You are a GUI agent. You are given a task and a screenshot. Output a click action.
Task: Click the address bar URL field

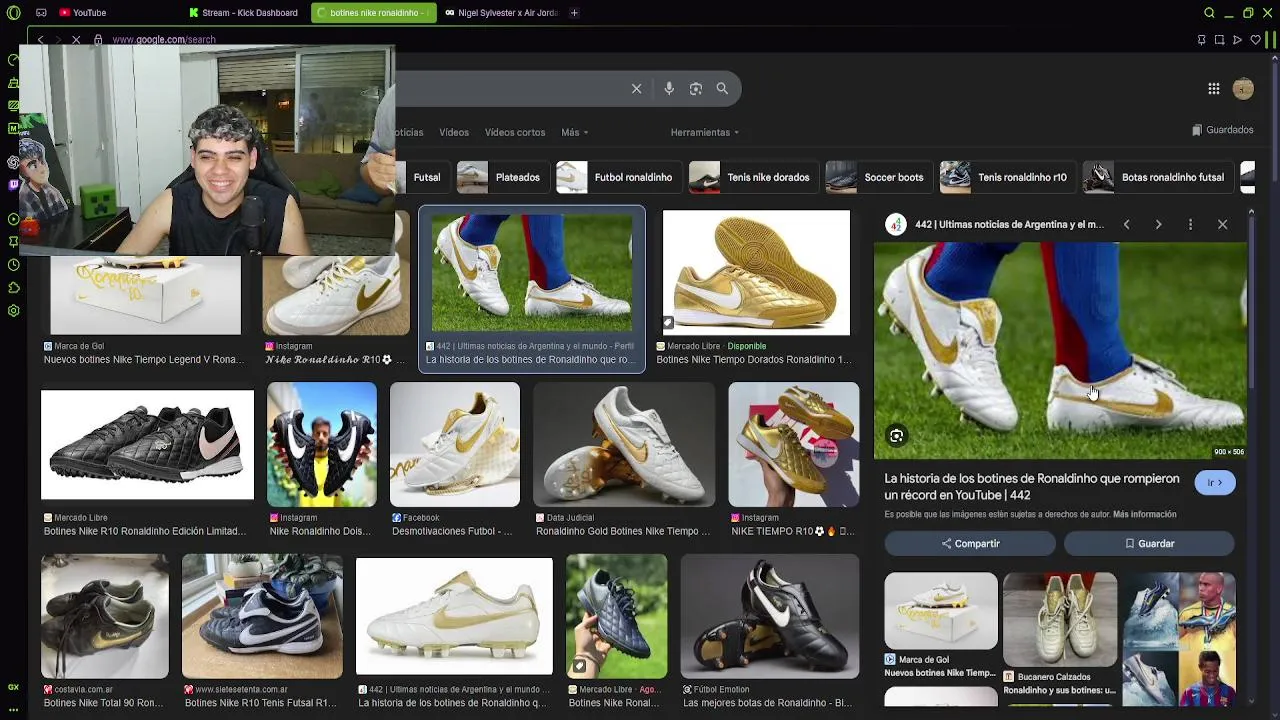[x=640, y=40]
